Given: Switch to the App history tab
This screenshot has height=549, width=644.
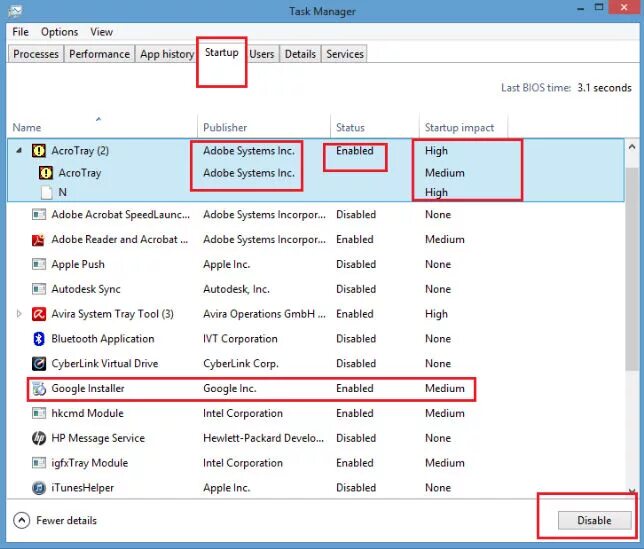Looking at the screenshot, I should (x=167, y=54).
